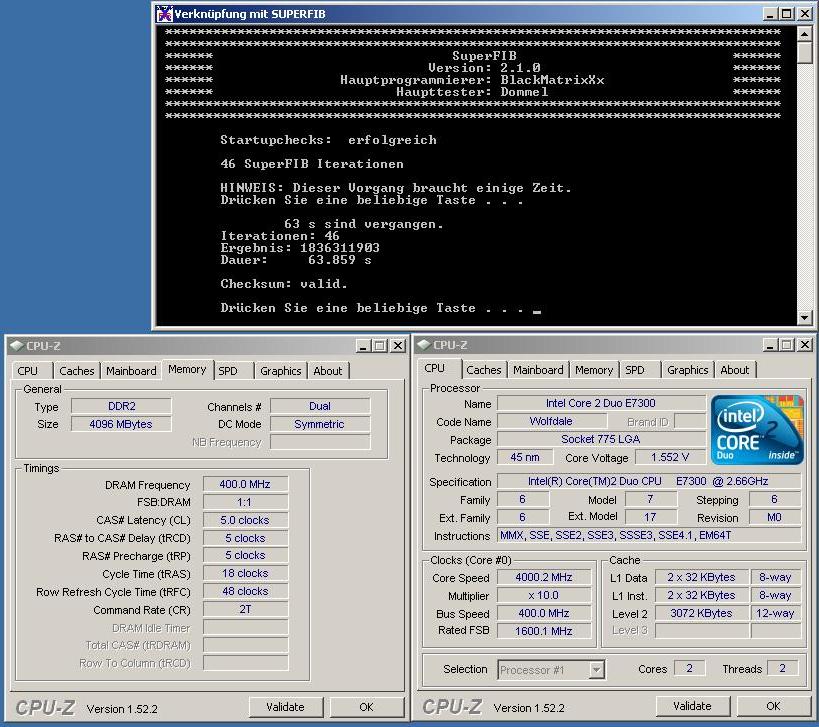The image size is (819, 727).
Task: Open Mainboard tab in right CPU-Z window
Action: (538, 370)
